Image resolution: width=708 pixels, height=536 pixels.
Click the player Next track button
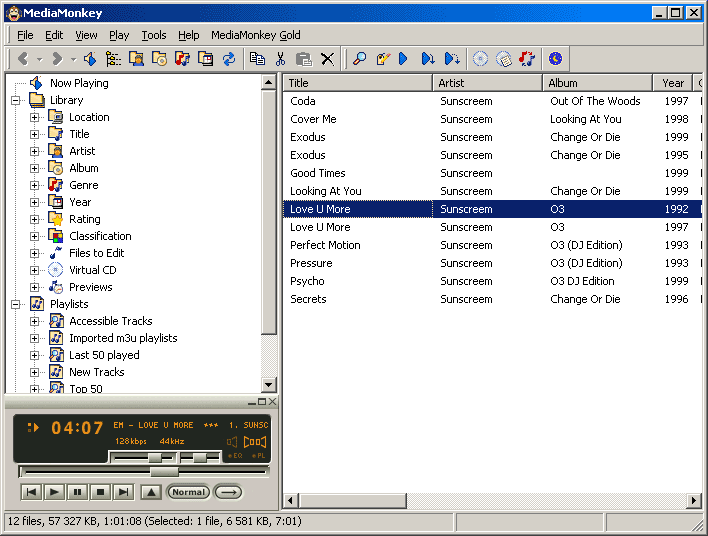coord(124,492)
